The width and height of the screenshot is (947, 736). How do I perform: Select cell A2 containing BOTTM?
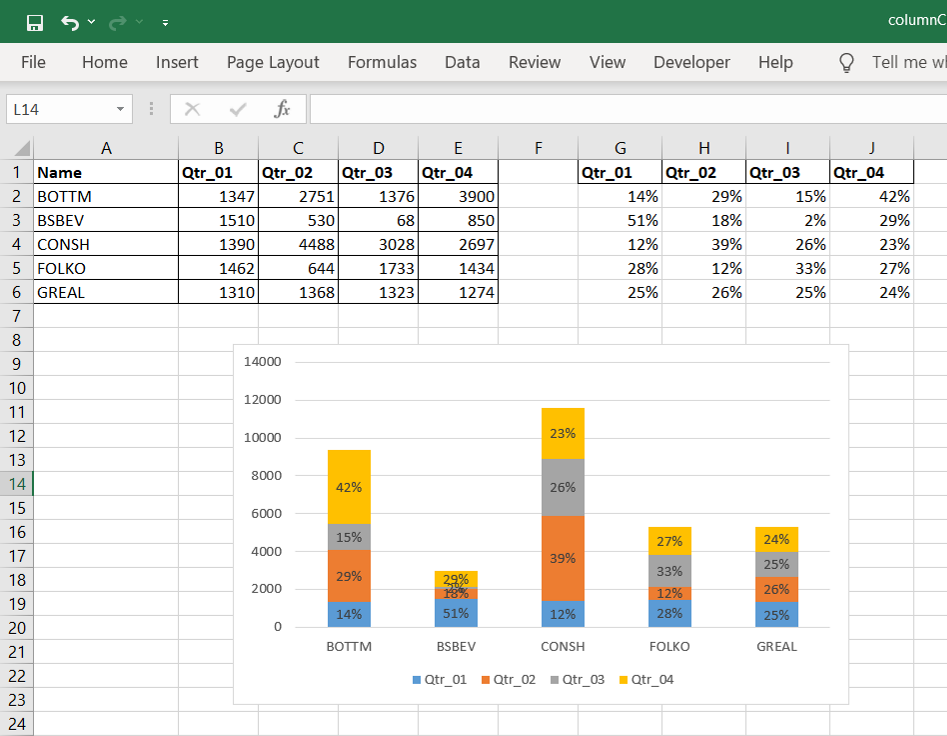coord(106,196)
